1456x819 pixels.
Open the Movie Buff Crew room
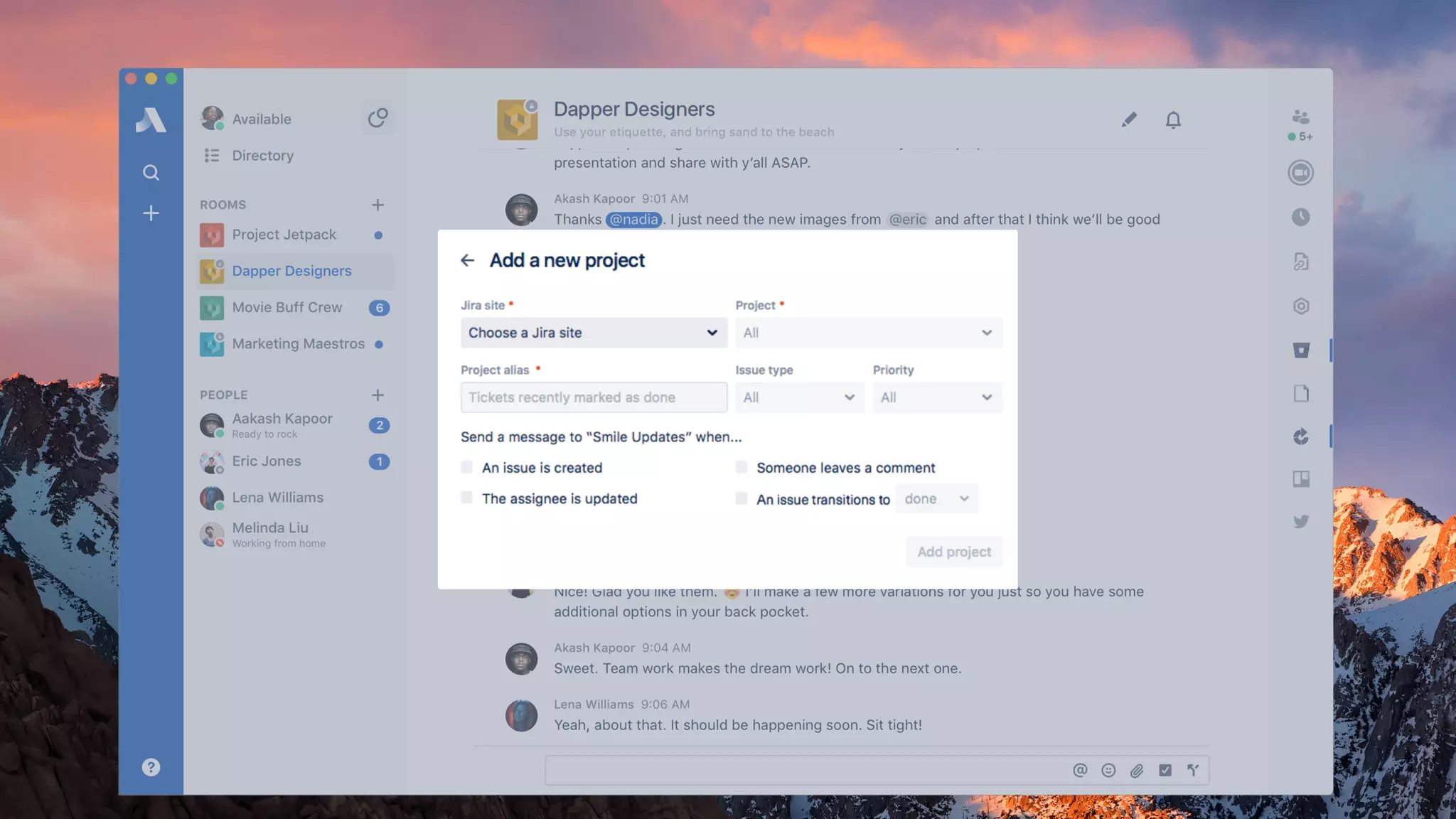click(x=287, y=307)
